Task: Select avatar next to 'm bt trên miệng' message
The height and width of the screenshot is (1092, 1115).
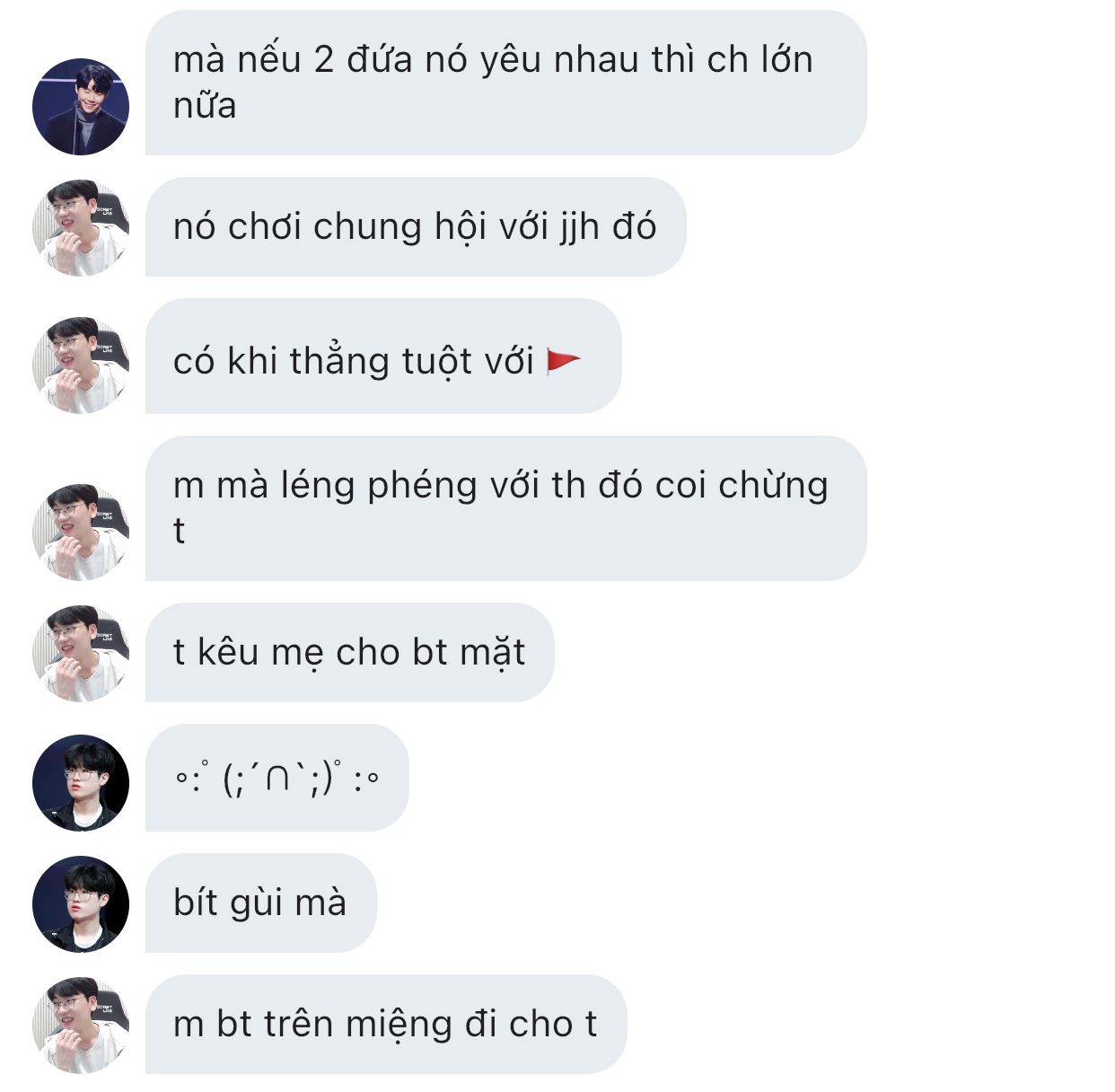Action: [x=81, y=1026]
